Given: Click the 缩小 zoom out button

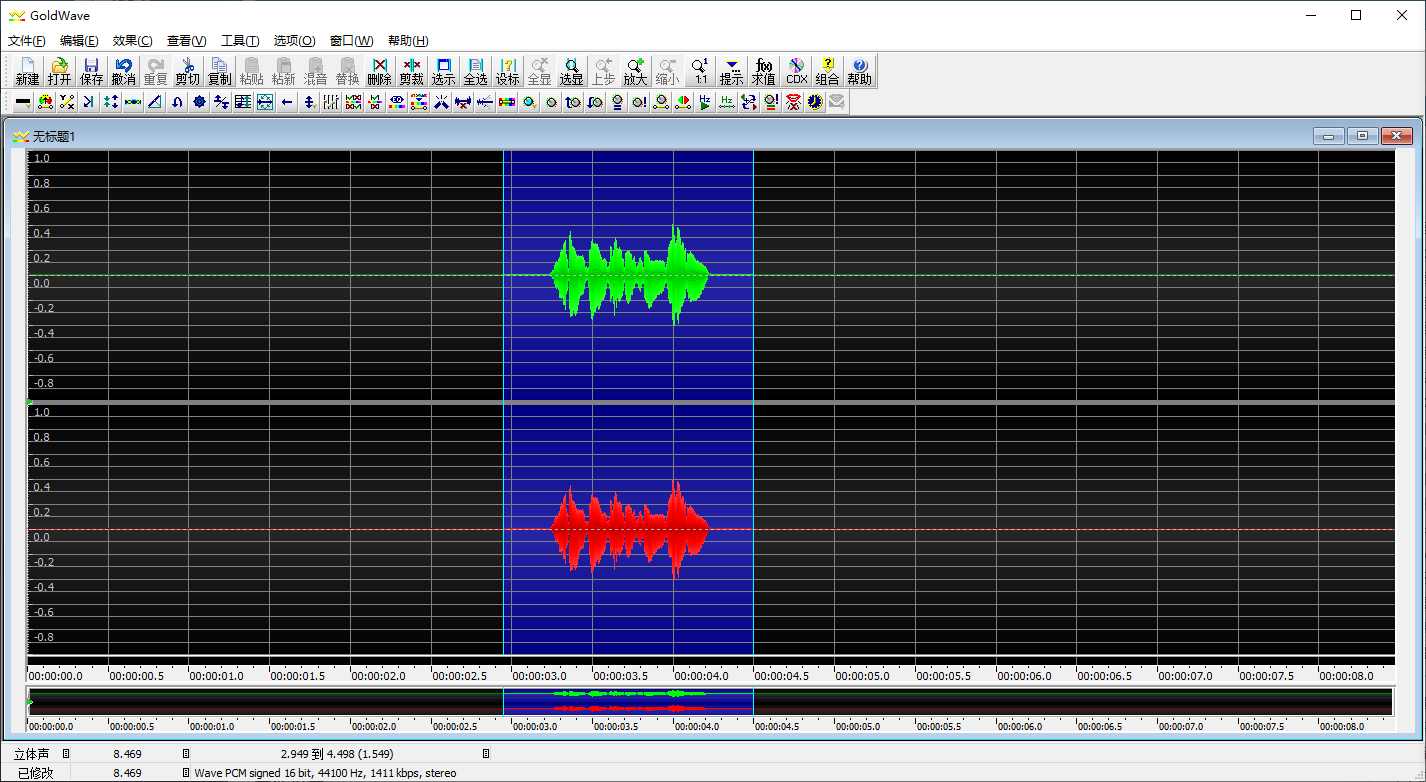Looking at the screenshot, I should coord(667,70).
